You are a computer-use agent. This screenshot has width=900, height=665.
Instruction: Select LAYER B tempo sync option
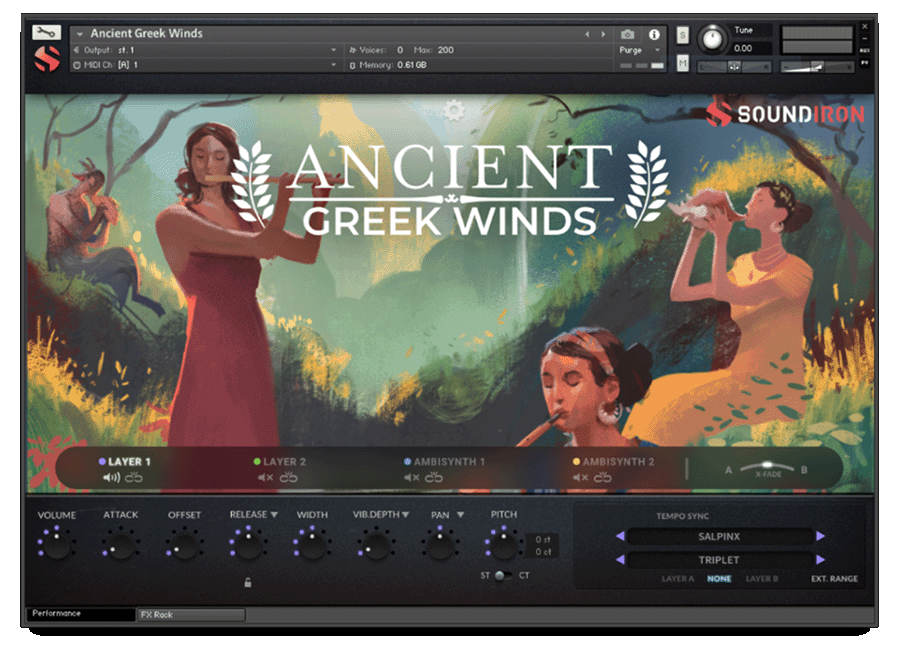(762, 579)
